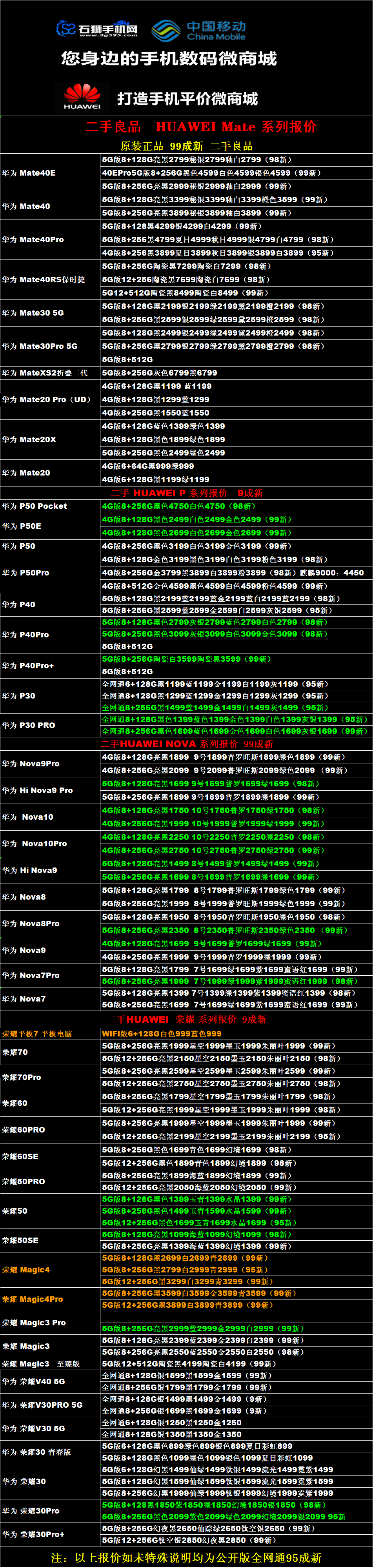This screenshot has width=373, height=1568.
Task: Click the 华为 P50 Pocket model cell
Action: (51, 506)
